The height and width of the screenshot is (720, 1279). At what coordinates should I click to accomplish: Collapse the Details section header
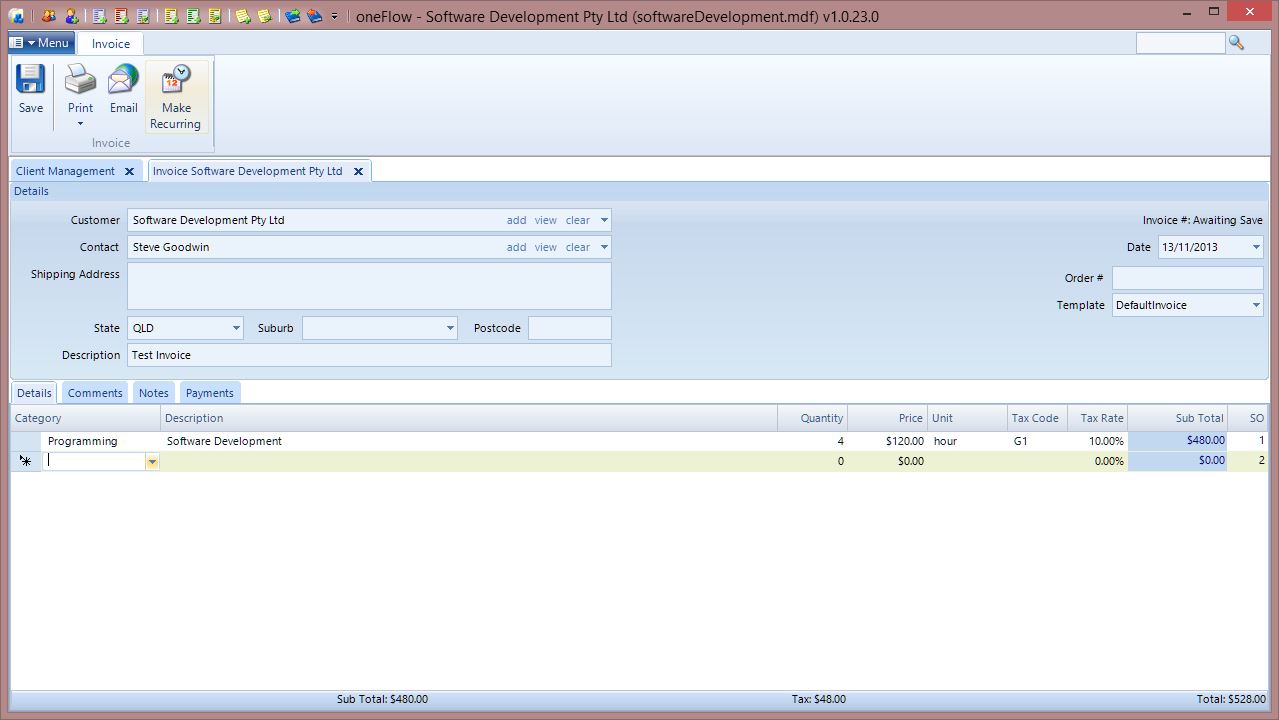click(x=639, y=191)
